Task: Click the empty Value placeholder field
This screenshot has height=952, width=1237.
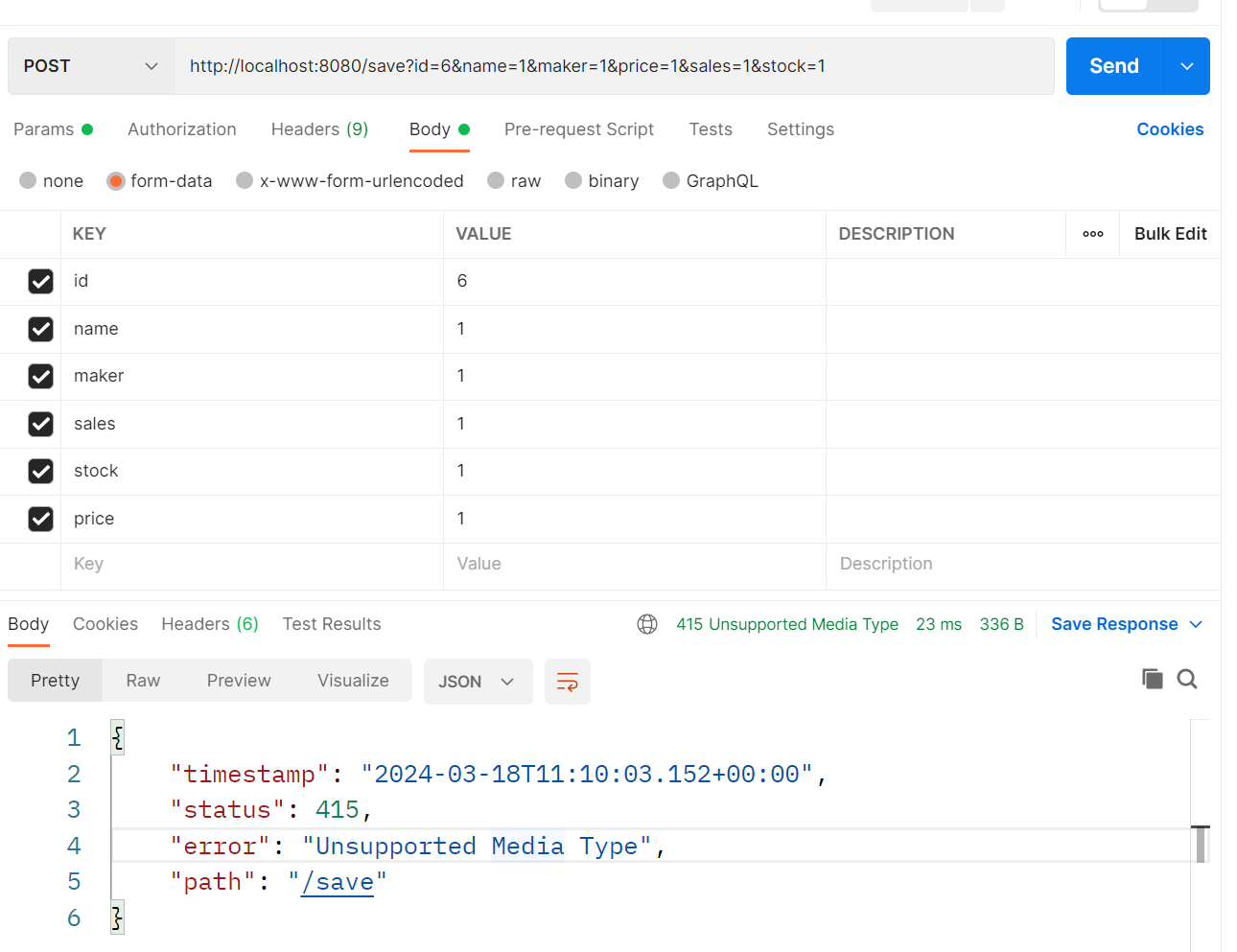Action: coord(635,564)
